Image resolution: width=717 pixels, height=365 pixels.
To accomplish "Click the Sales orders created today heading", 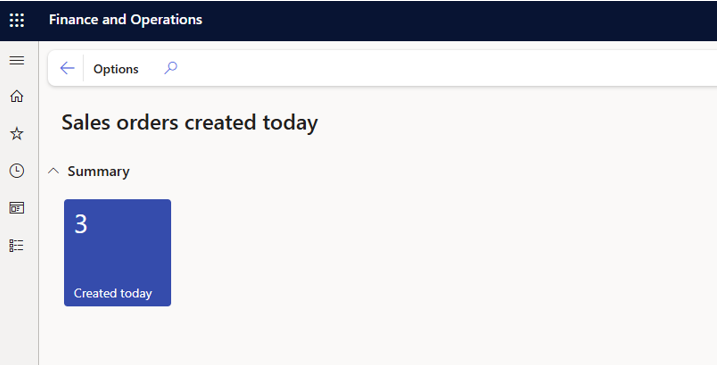I will pos(190,123).
